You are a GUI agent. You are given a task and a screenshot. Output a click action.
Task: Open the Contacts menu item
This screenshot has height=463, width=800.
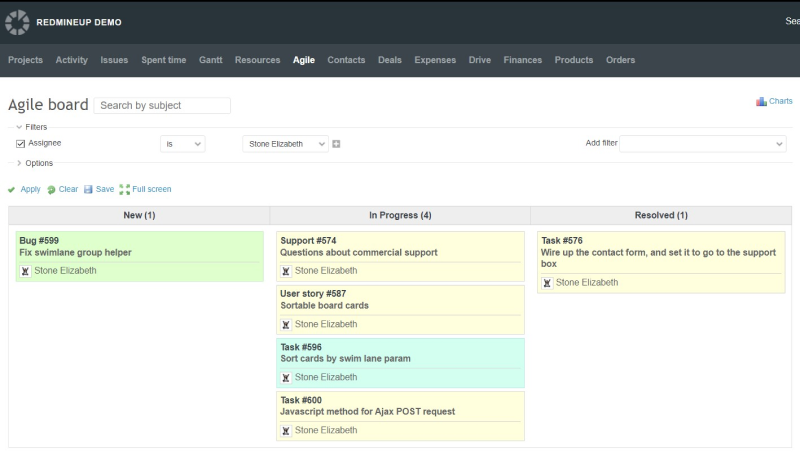(x=346, y=60)
